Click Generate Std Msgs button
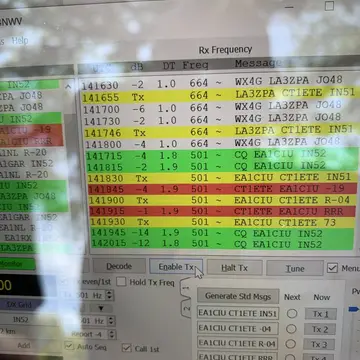The width and height of the screenshot is (360, 360). pyautogui.click(x=238, y=296)
